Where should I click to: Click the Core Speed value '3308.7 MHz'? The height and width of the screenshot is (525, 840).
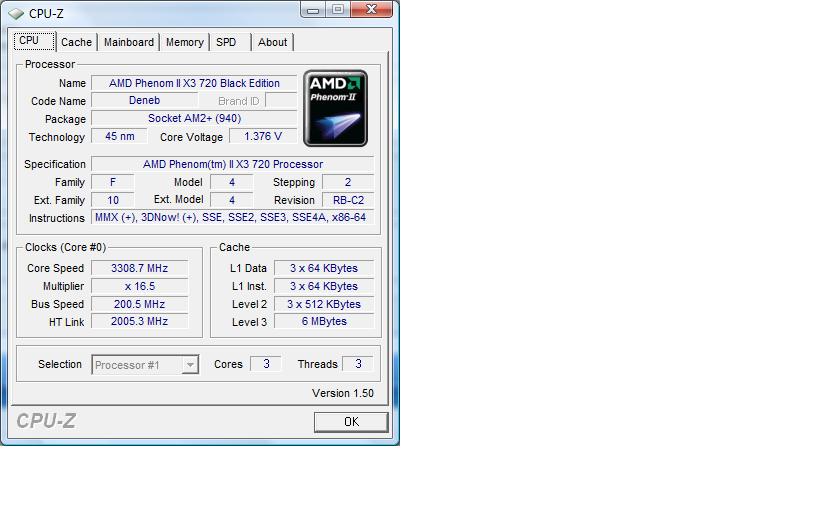click(x=139, y=268)
